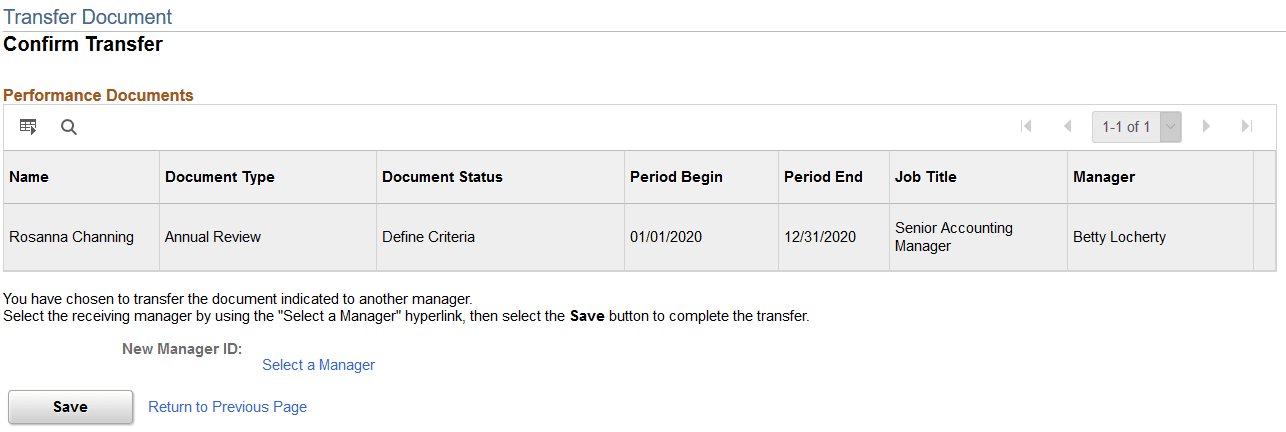Click the Betty Locherty manager cell
The width and height of the screenshot is (1286, 432).
[1119, 237]
